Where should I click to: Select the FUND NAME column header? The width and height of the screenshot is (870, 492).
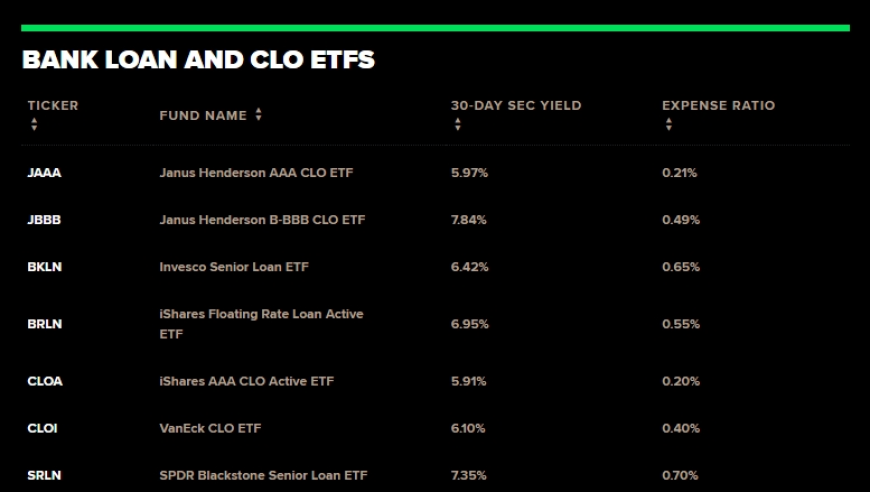point(203,115)
